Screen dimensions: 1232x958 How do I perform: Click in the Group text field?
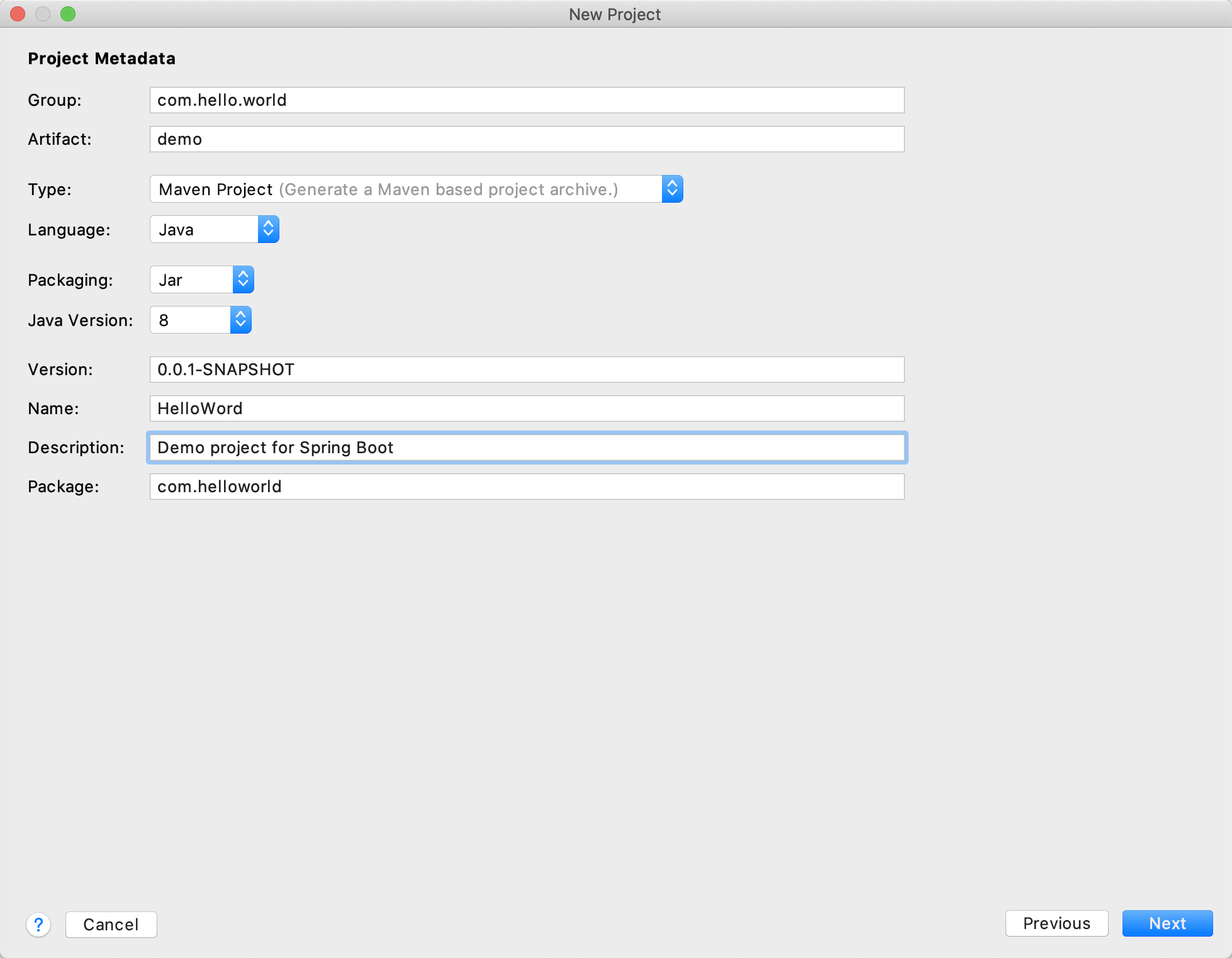pos(526,100)
